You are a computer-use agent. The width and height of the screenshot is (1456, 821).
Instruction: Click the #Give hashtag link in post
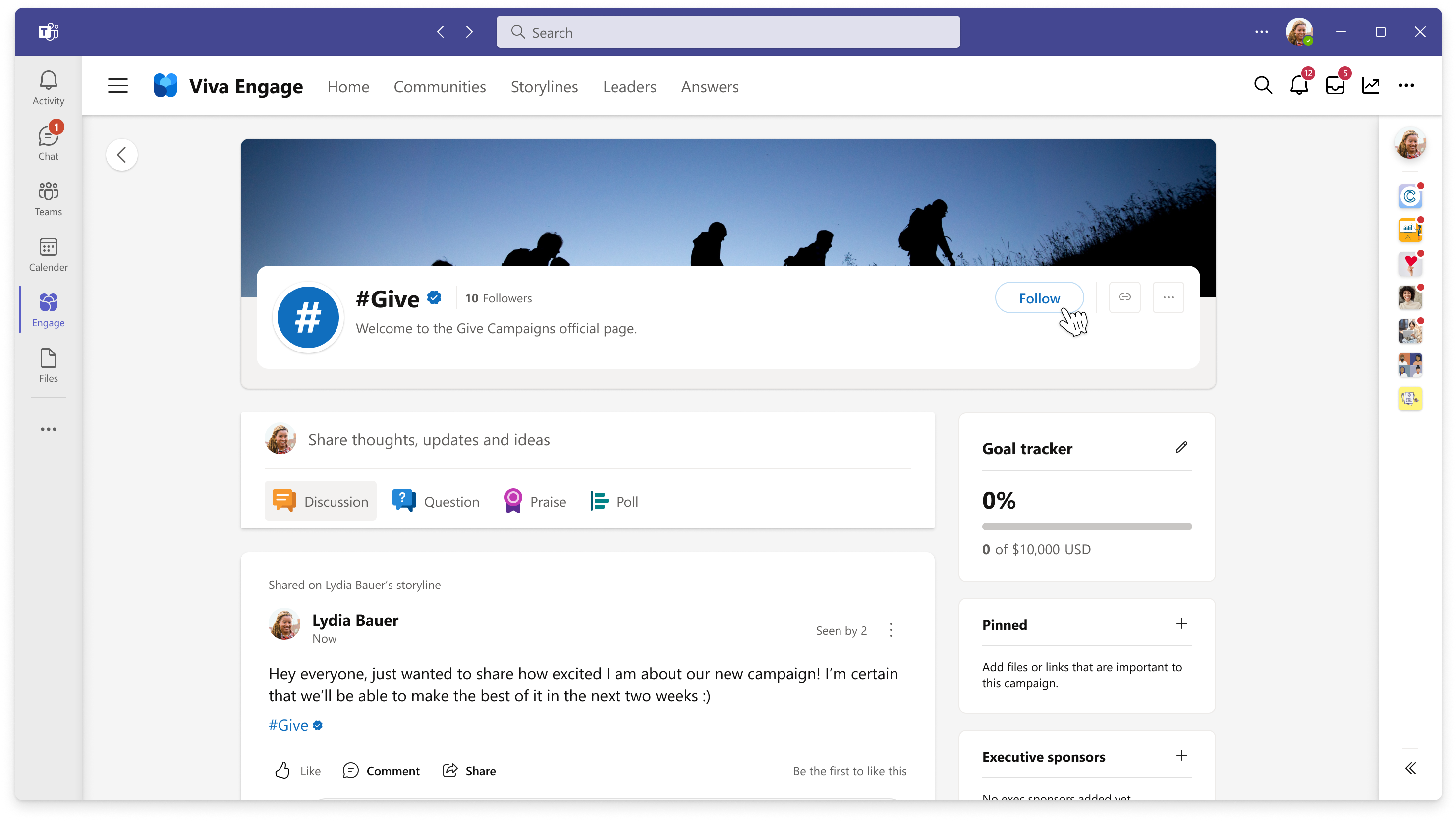pyautogui.click(x=288, y=725)
